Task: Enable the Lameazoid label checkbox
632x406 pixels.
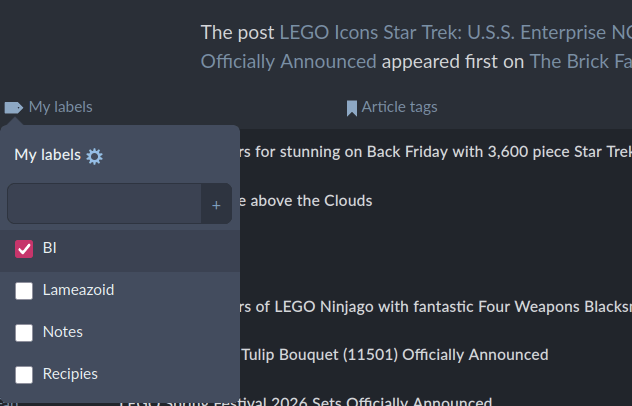Action: click(x=25, y=290)
